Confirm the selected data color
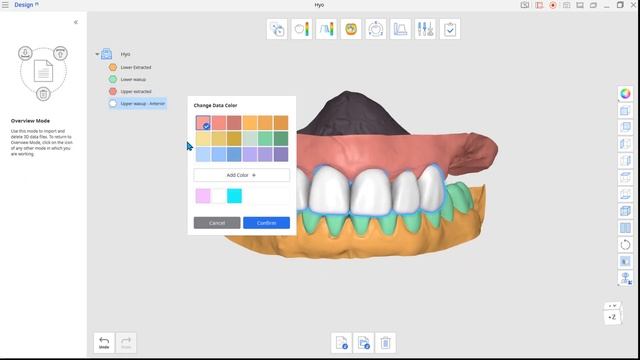Viewport: 640px width, 360px height. (267, 223)
